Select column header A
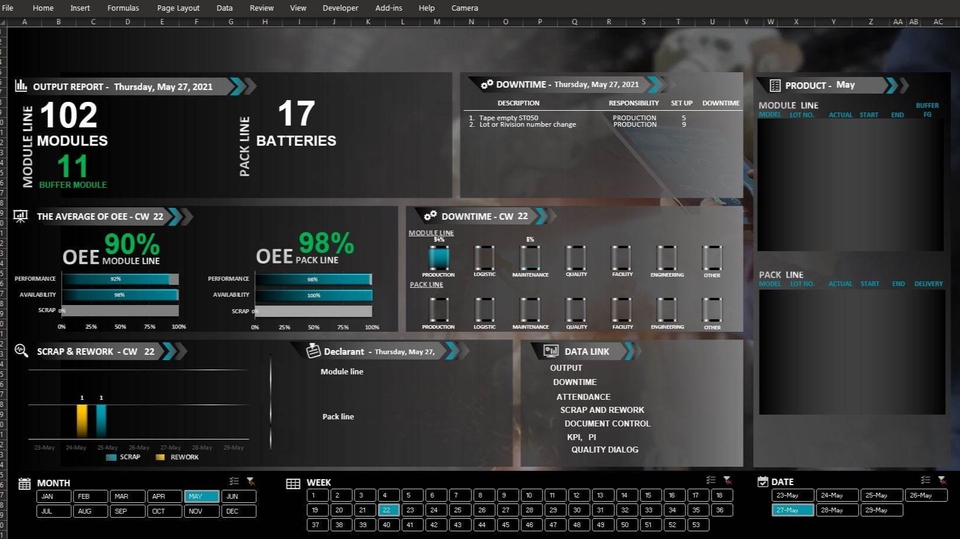This screenshot has width=960, height=539. click(x=24, y=21)
